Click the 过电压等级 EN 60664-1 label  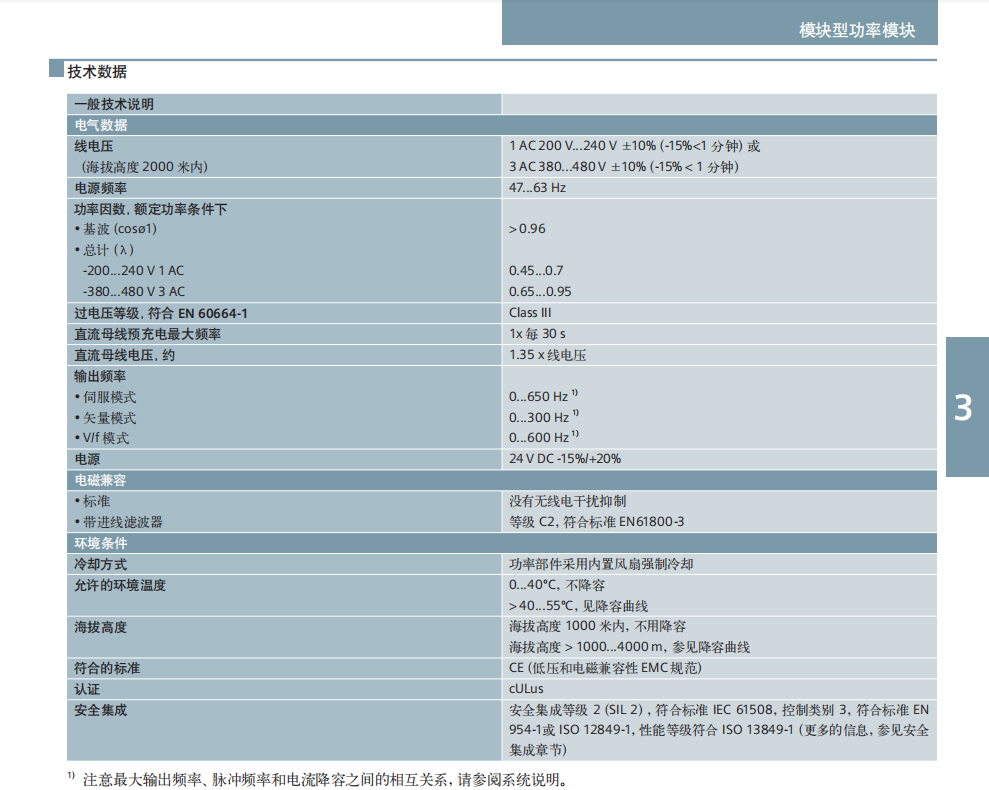point(161,313)
